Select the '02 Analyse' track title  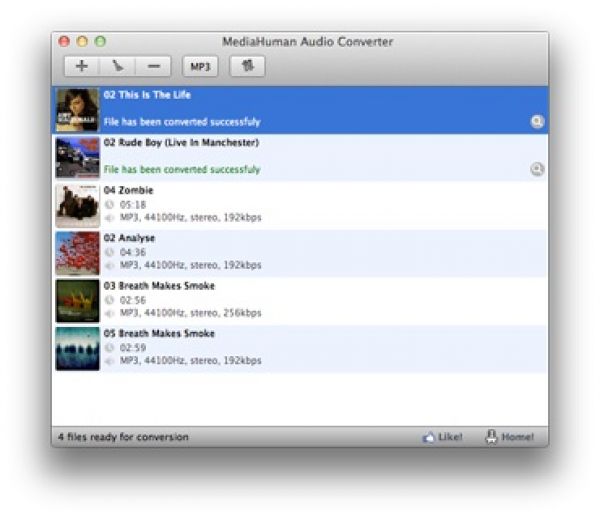(129, 238)
